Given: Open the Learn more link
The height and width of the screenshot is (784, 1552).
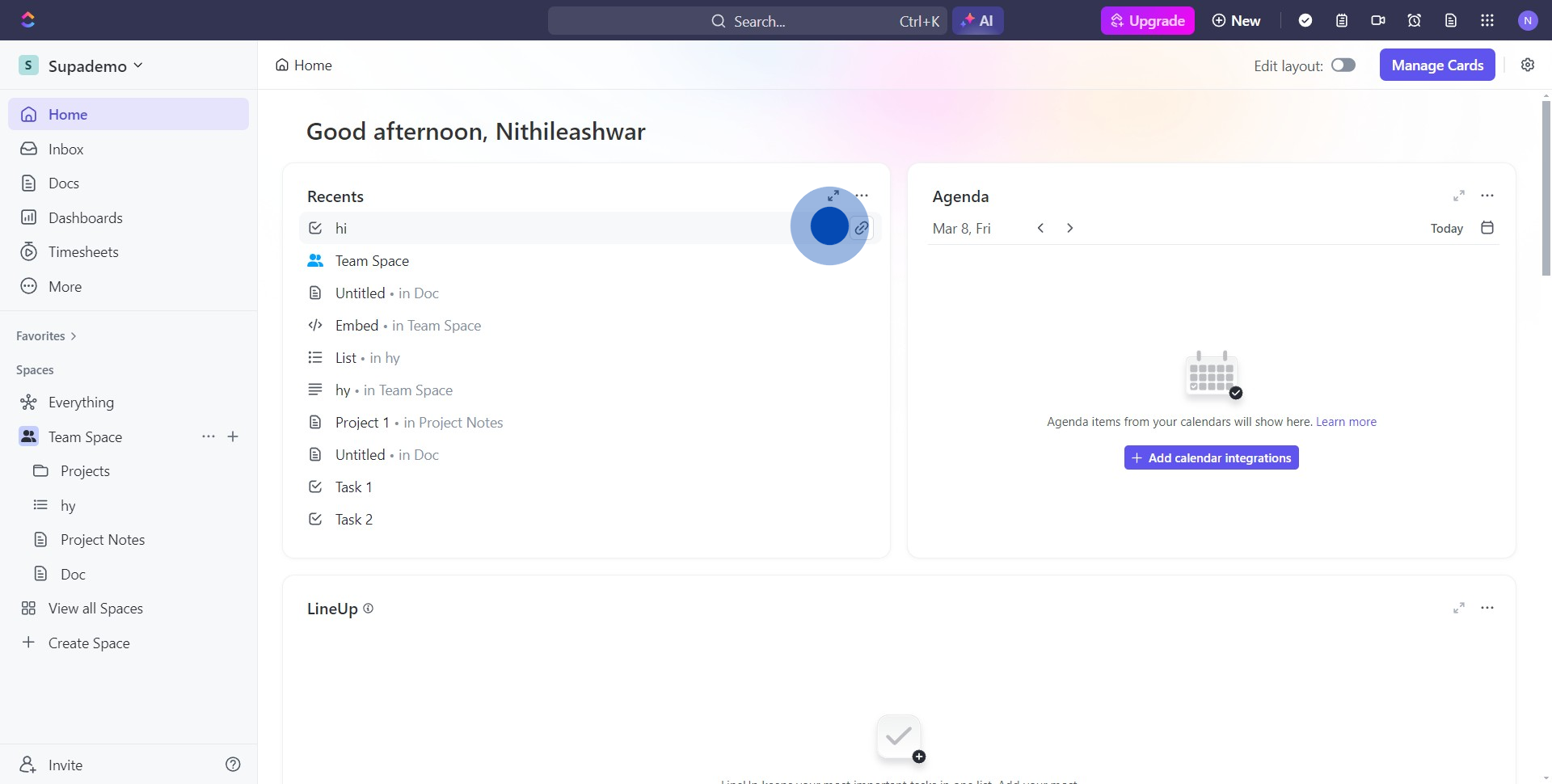Looking at the screenshot, I should (x=1346, y=422).
